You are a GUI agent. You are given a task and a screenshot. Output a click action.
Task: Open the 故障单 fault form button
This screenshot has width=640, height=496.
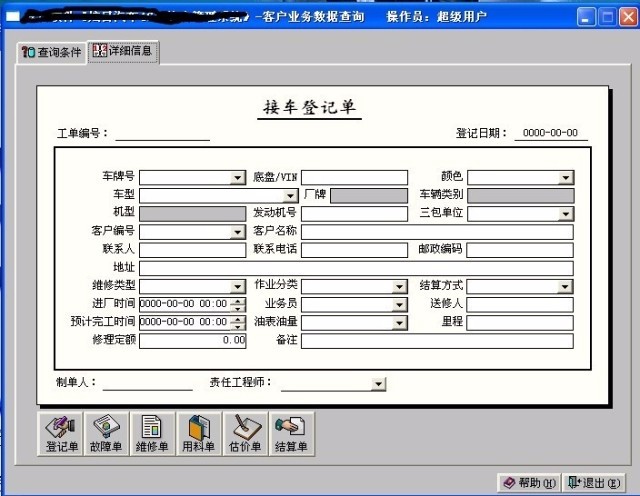107,433
